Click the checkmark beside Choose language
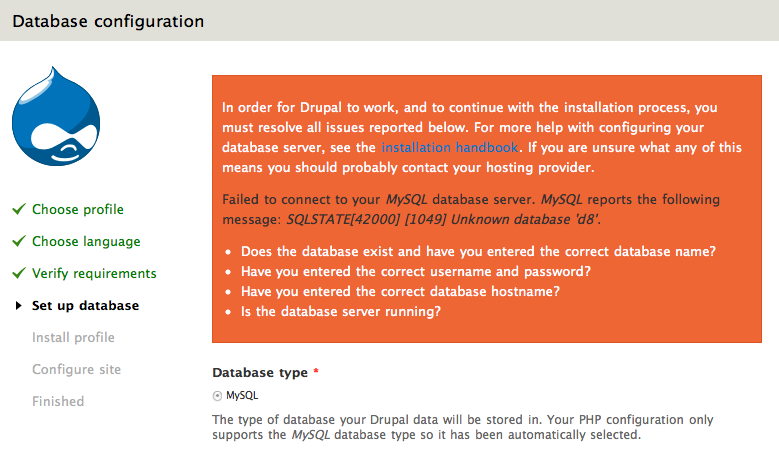779x461 pixels. click(x=19, y=241)
